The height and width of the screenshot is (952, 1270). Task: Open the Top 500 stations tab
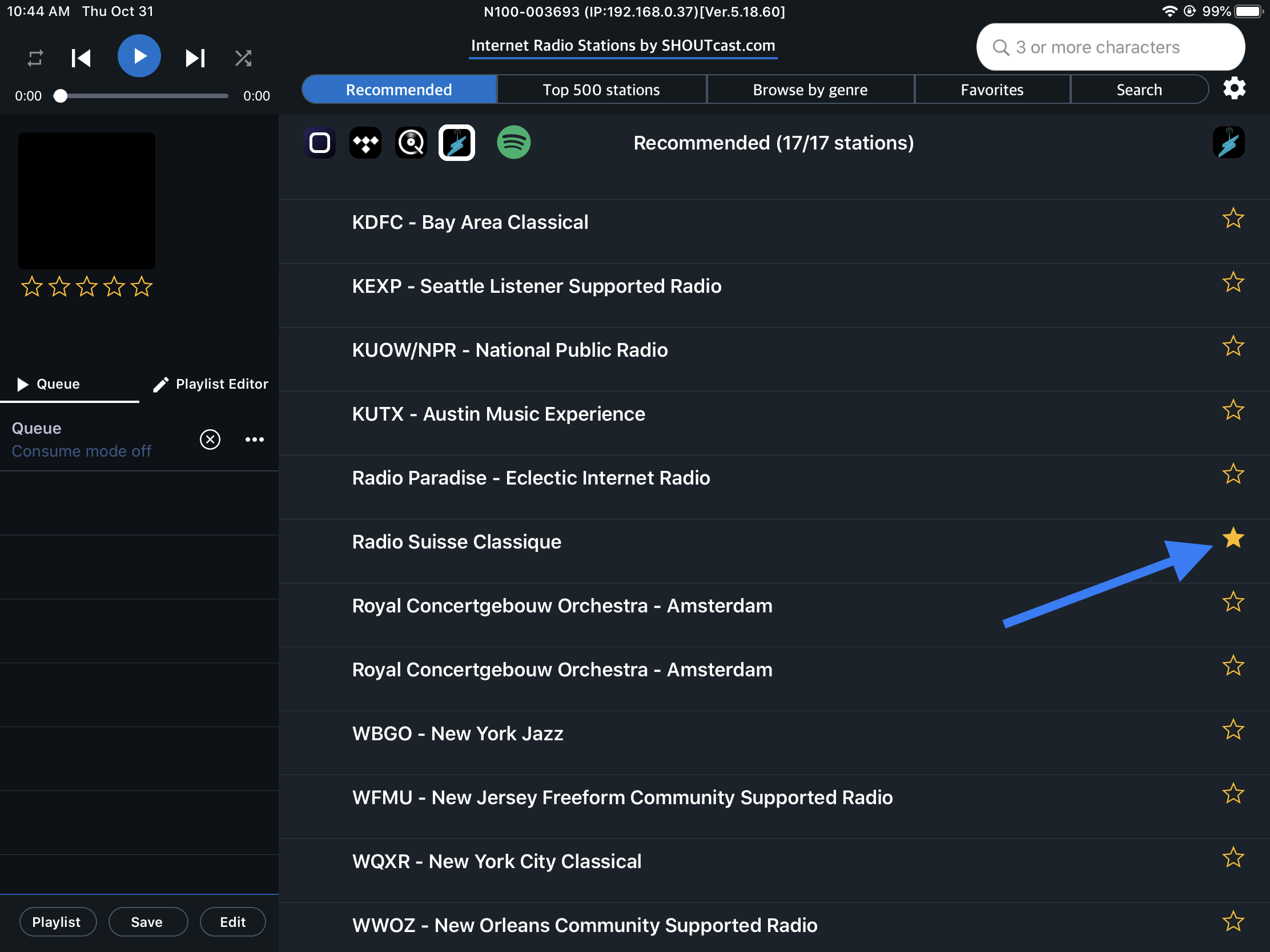(x=601, y=90)
